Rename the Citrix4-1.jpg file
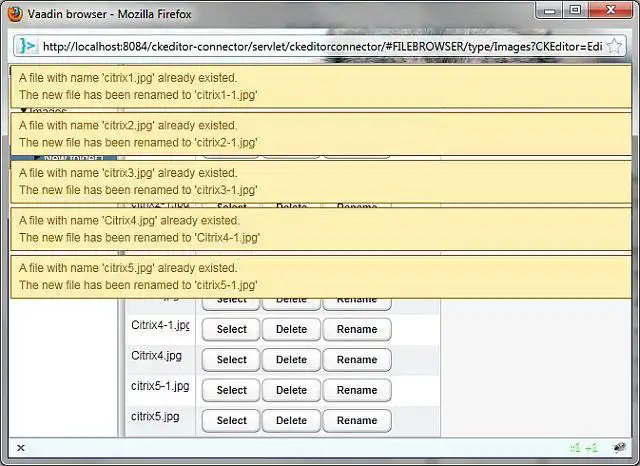This screenshot has height=466, width=640. coord(357,329)
